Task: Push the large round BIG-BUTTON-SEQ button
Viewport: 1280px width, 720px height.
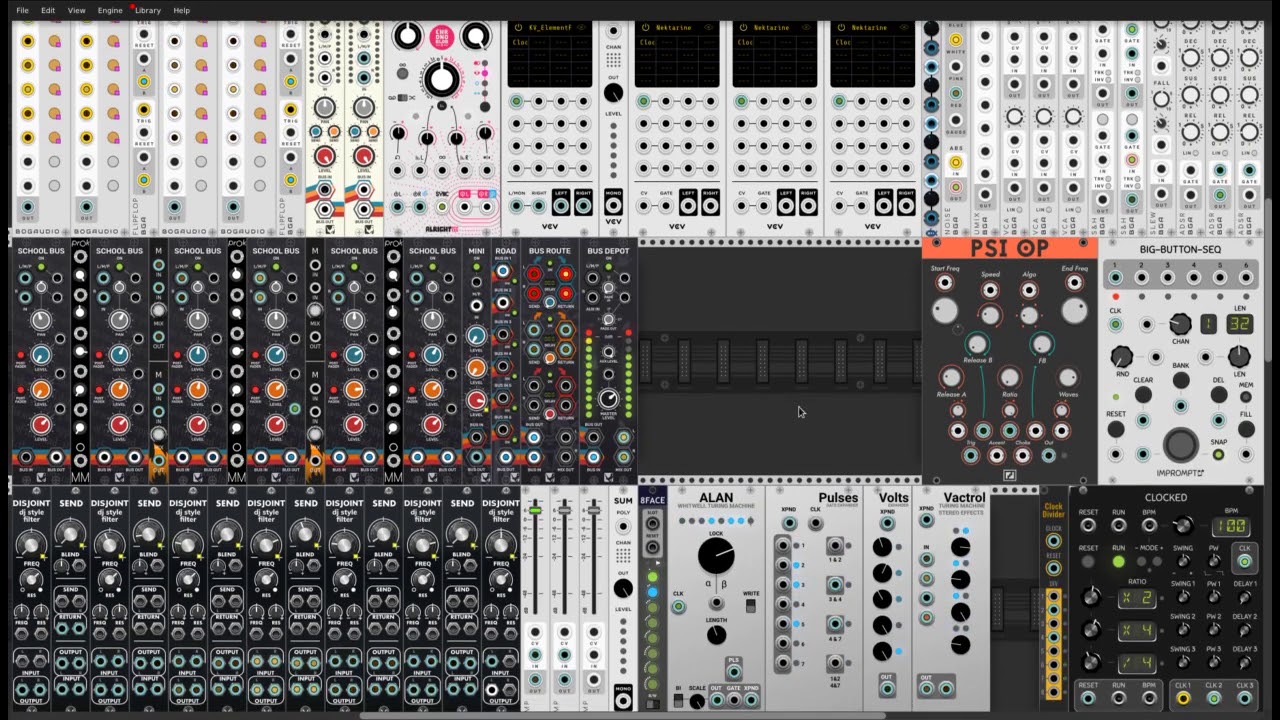Action: tap(1181, 445)
